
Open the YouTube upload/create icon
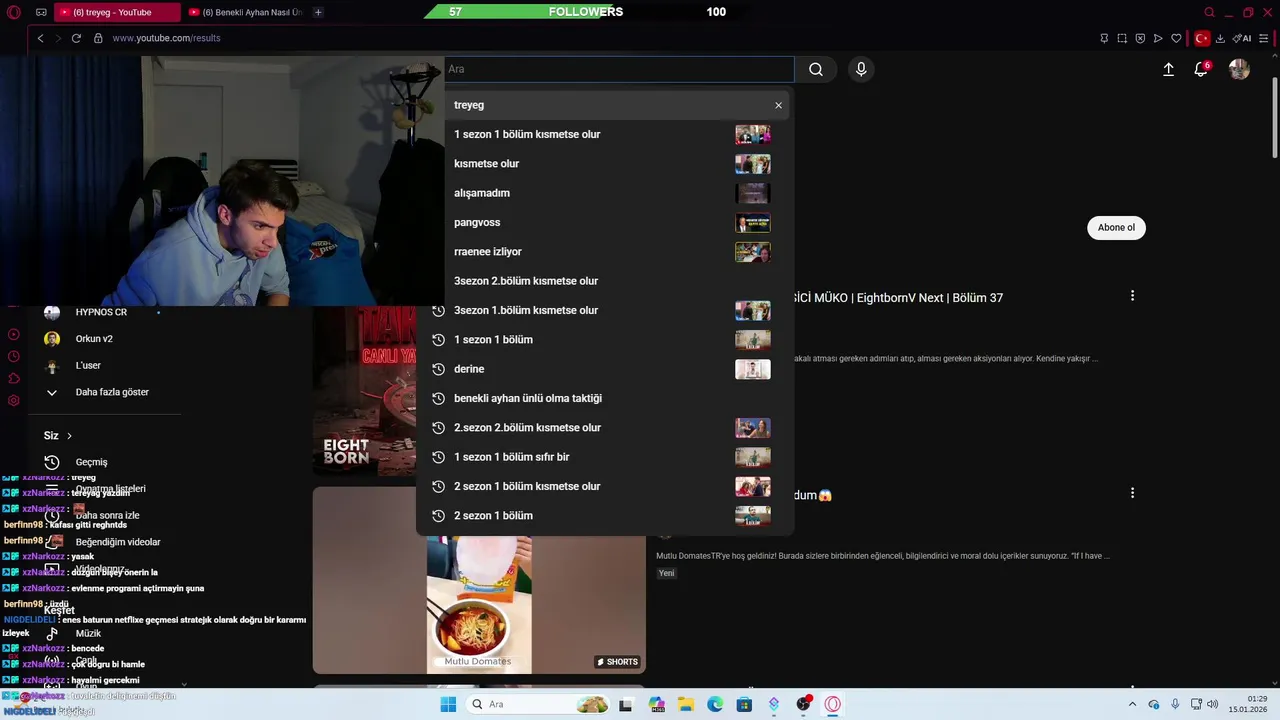[1168, 69]
